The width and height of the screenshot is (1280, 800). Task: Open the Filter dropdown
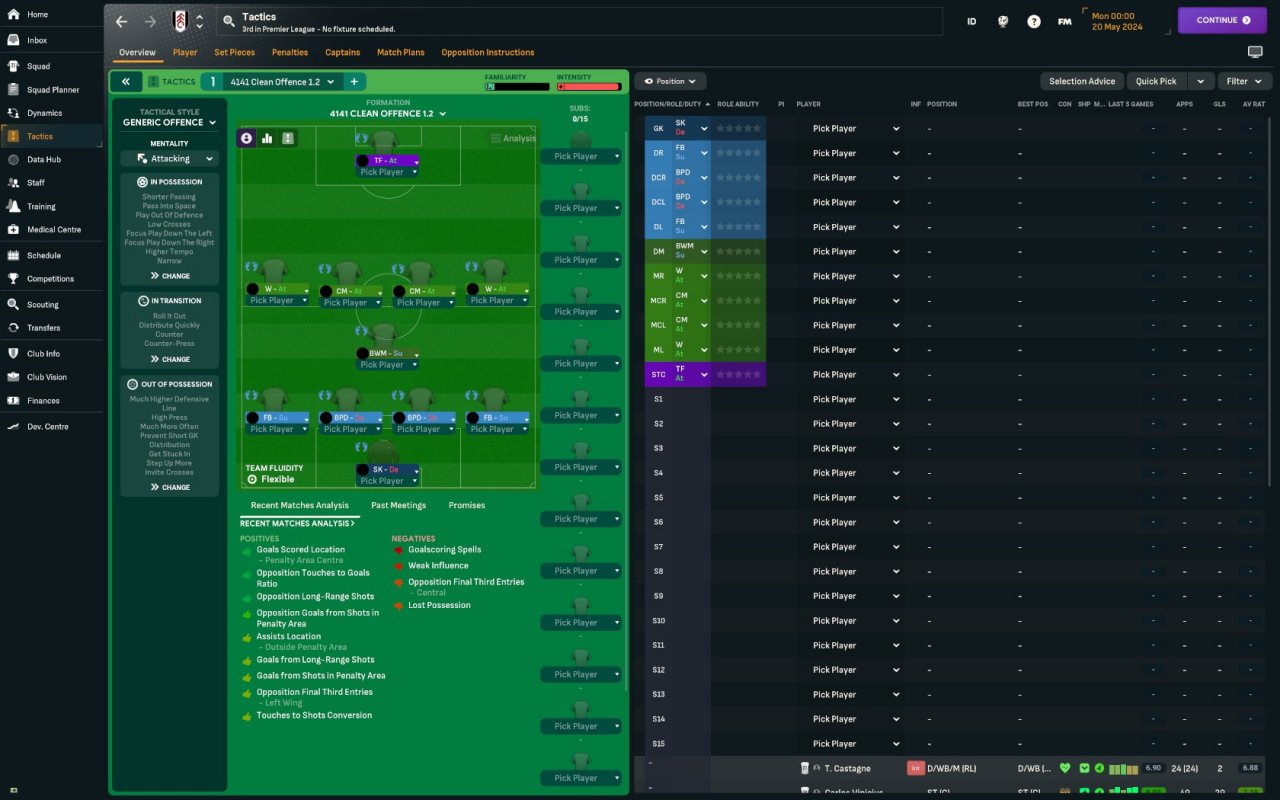click(x=1245, y=81)
